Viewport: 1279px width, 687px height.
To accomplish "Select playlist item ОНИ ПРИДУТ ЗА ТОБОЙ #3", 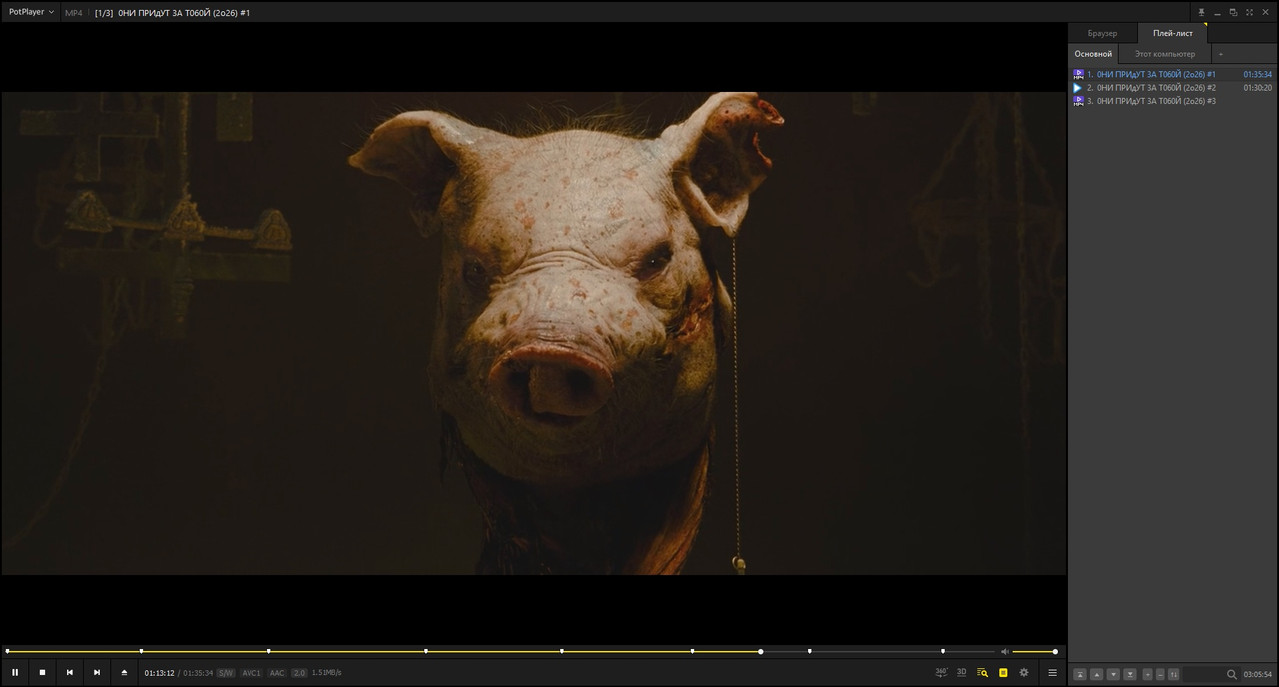I will coord(1172,101).
